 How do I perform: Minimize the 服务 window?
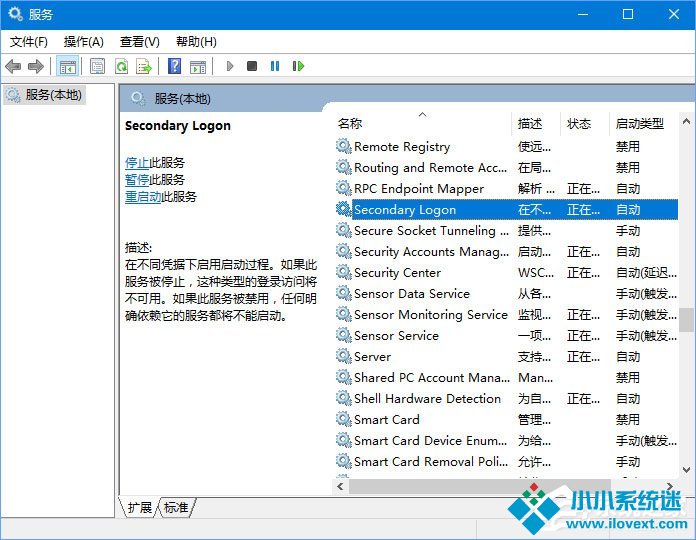pyautogui.click(x=583, y=14)
